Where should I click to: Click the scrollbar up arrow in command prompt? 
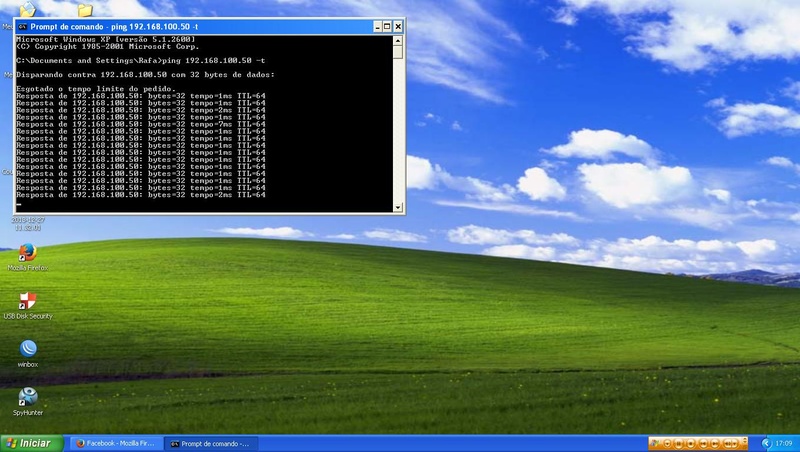pyautogui.click(x=398, y=40)
